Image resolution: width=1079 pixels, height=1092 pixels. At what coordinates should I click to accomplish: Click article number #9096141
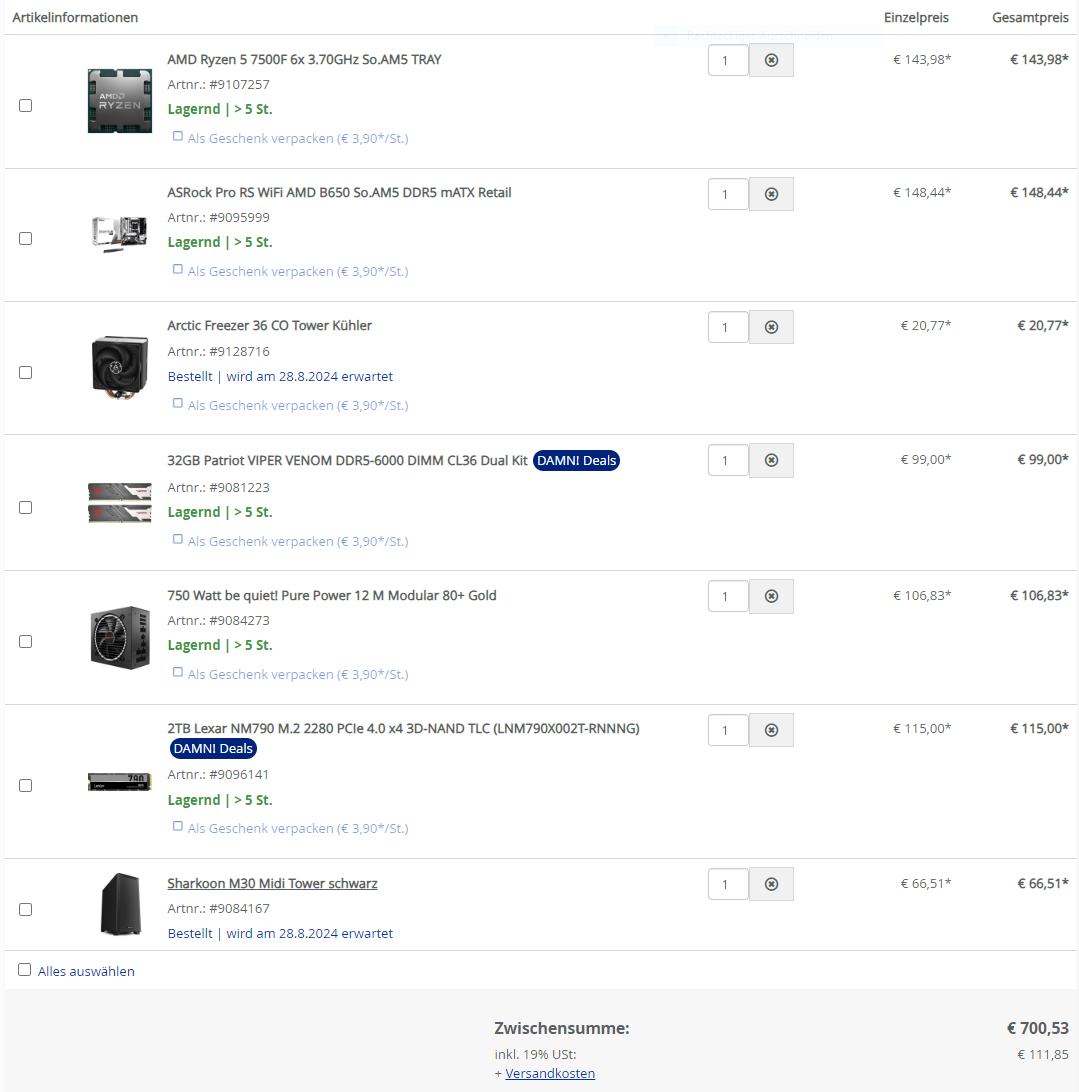tap(240, 775)
